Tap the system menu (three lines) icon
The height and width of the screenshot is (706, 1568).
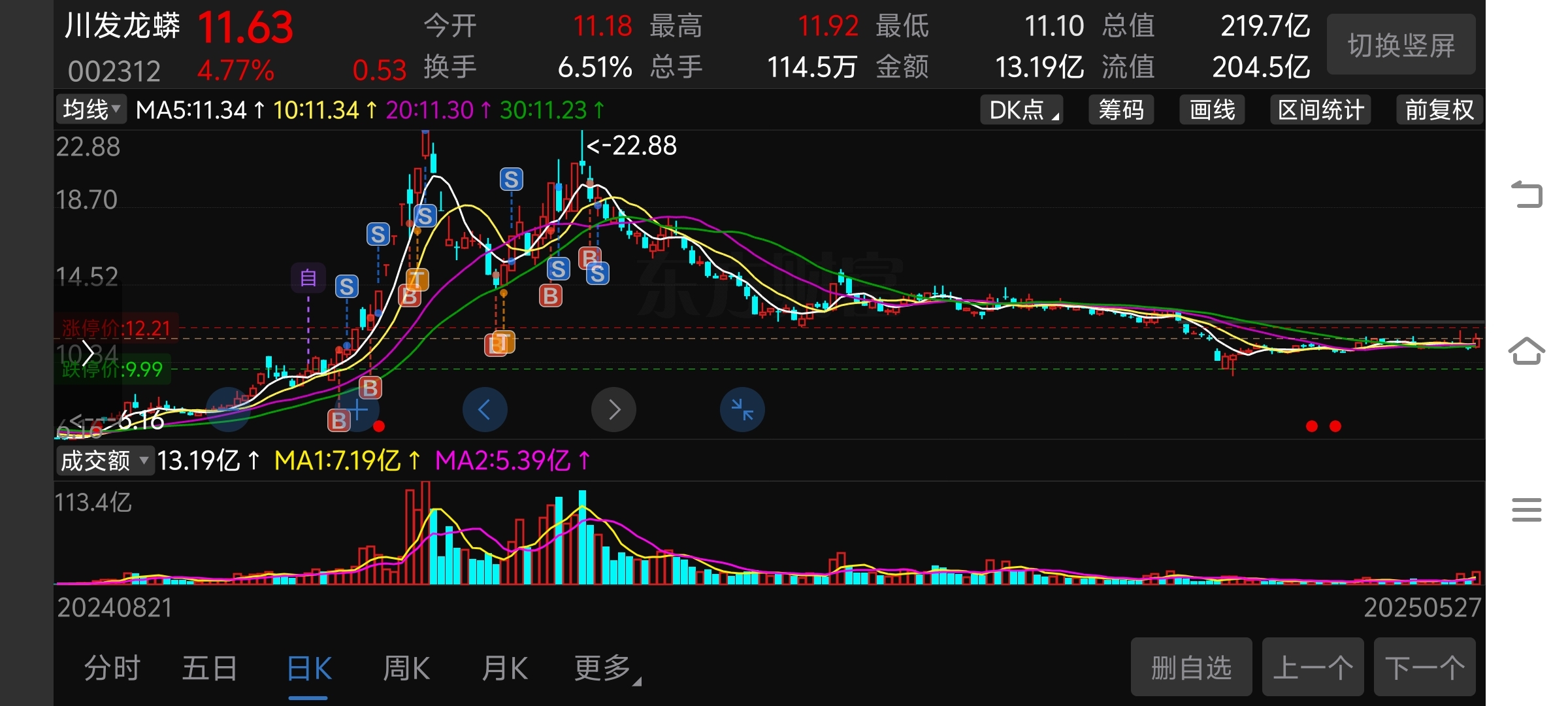coord(1527,509)
